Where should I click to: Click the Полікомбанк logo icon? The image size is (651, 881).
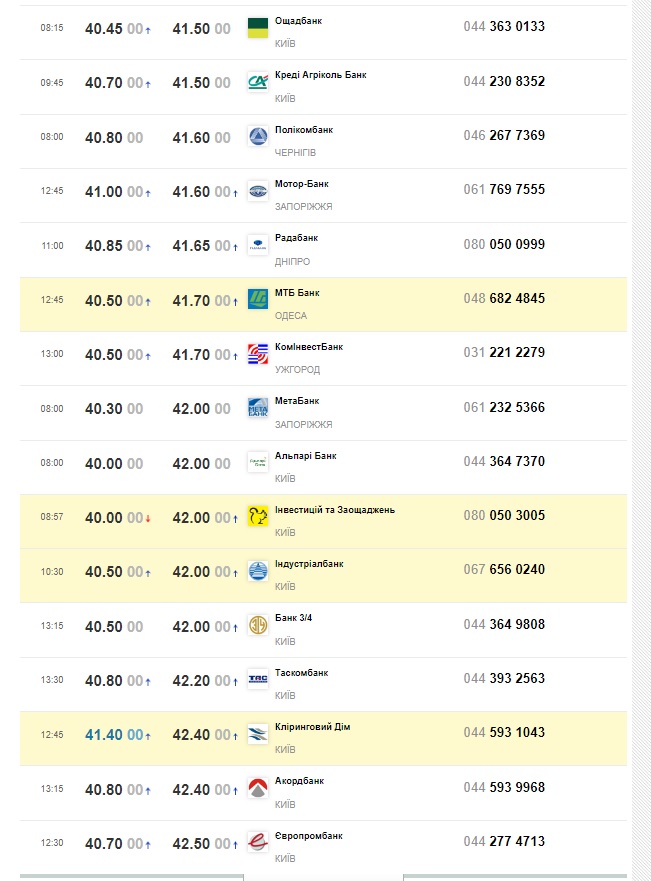[x=258, y=137]
